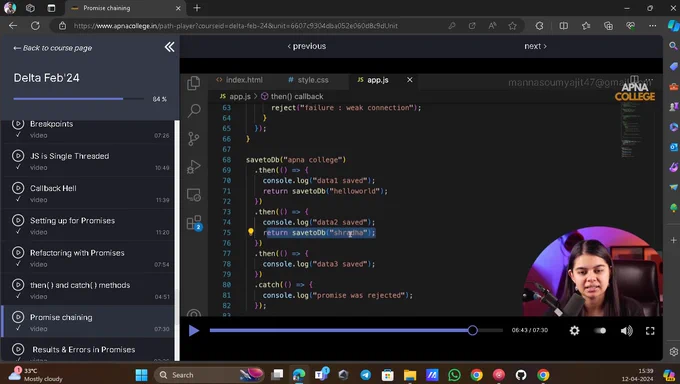Play the Promise chaining video
This screenshot has height=384, width=680.
click(x=193, y=331)
